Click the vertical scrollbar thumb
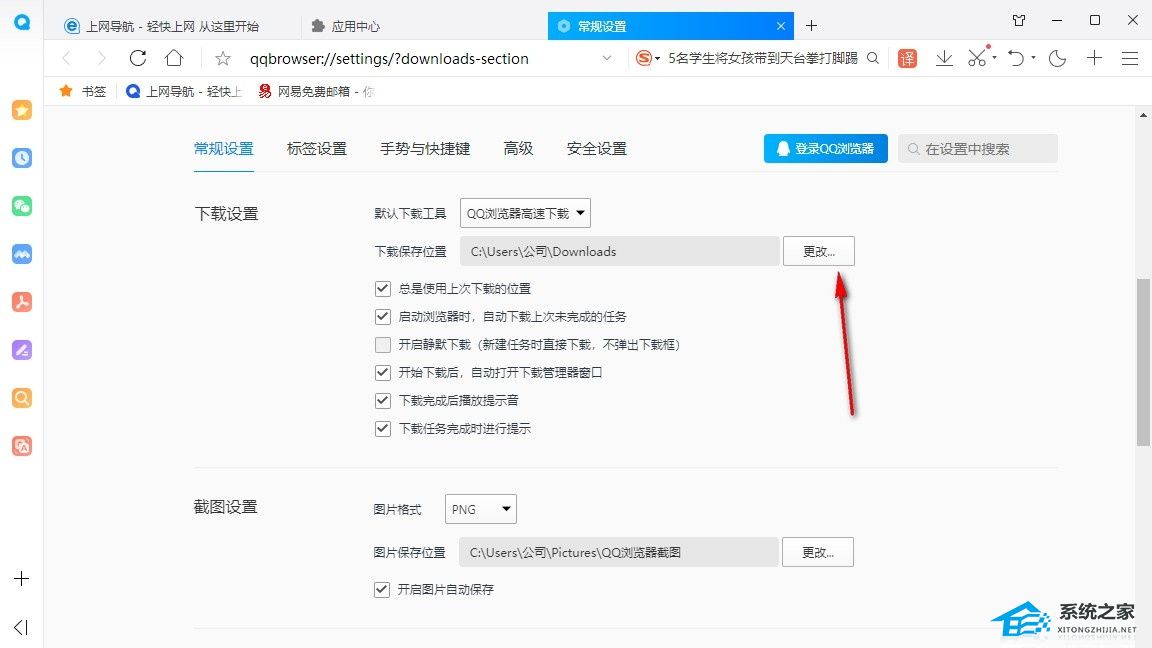 coord(1143,362)
